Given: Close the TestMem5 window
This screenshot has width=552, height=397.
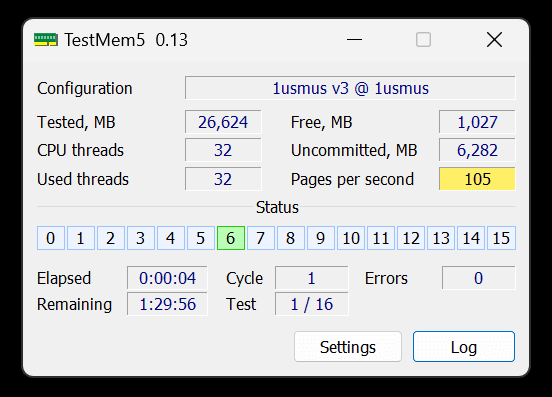Looking at the screenshot, I should (494, 39).
